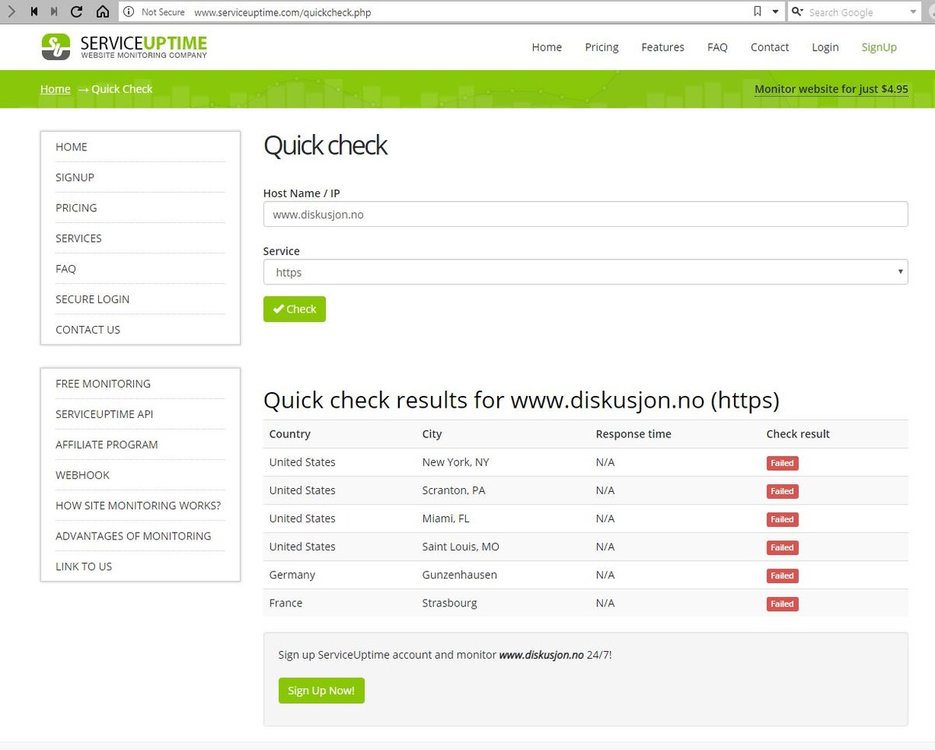Image resolution: width=935 pixels, height=750 pixels.
Task: Open SERVICEUPTIME API sidebar link
Action: click(104, 414)
